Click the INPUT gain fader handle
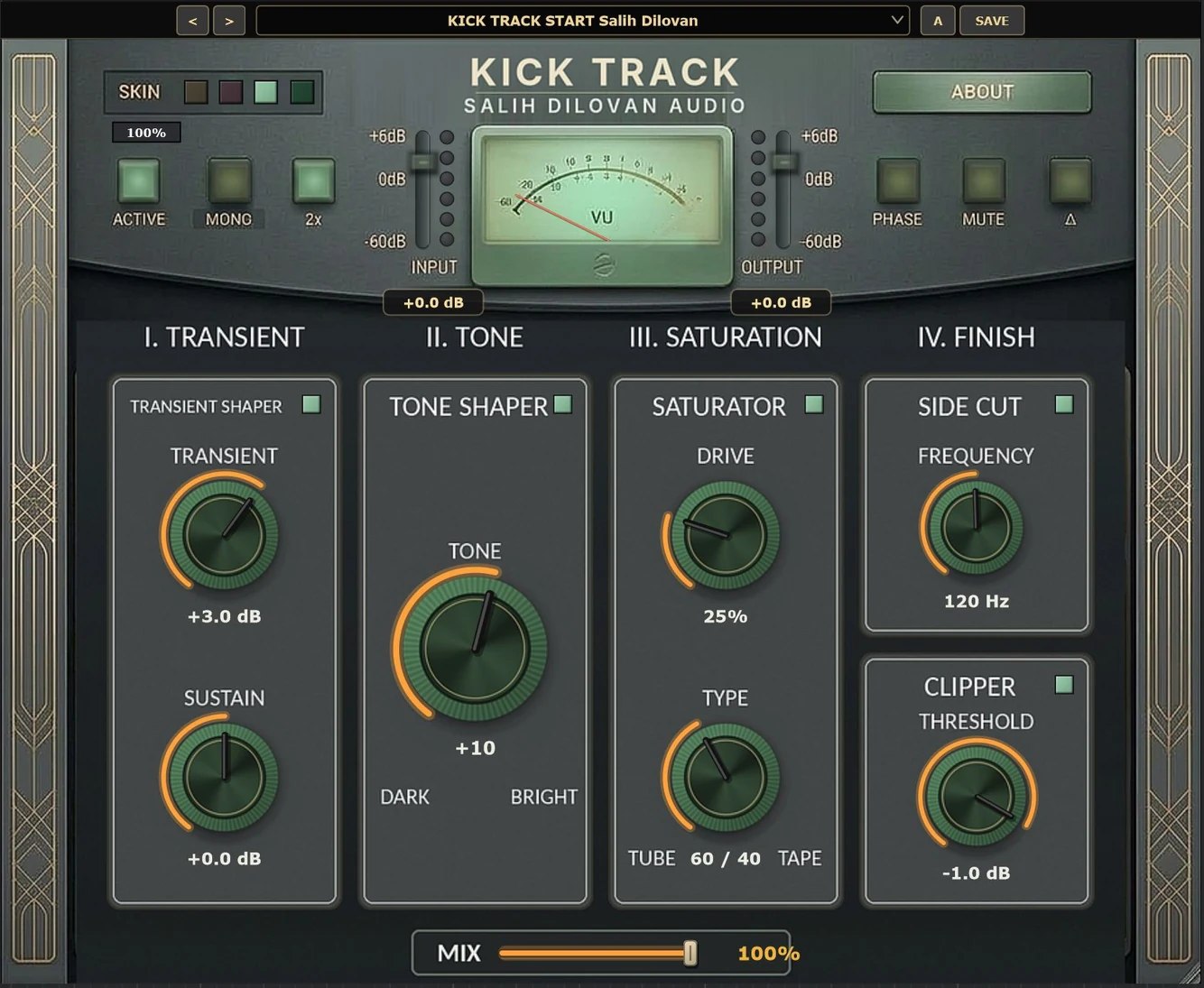This screenshot has height=988, width=1204. point(422,162)
